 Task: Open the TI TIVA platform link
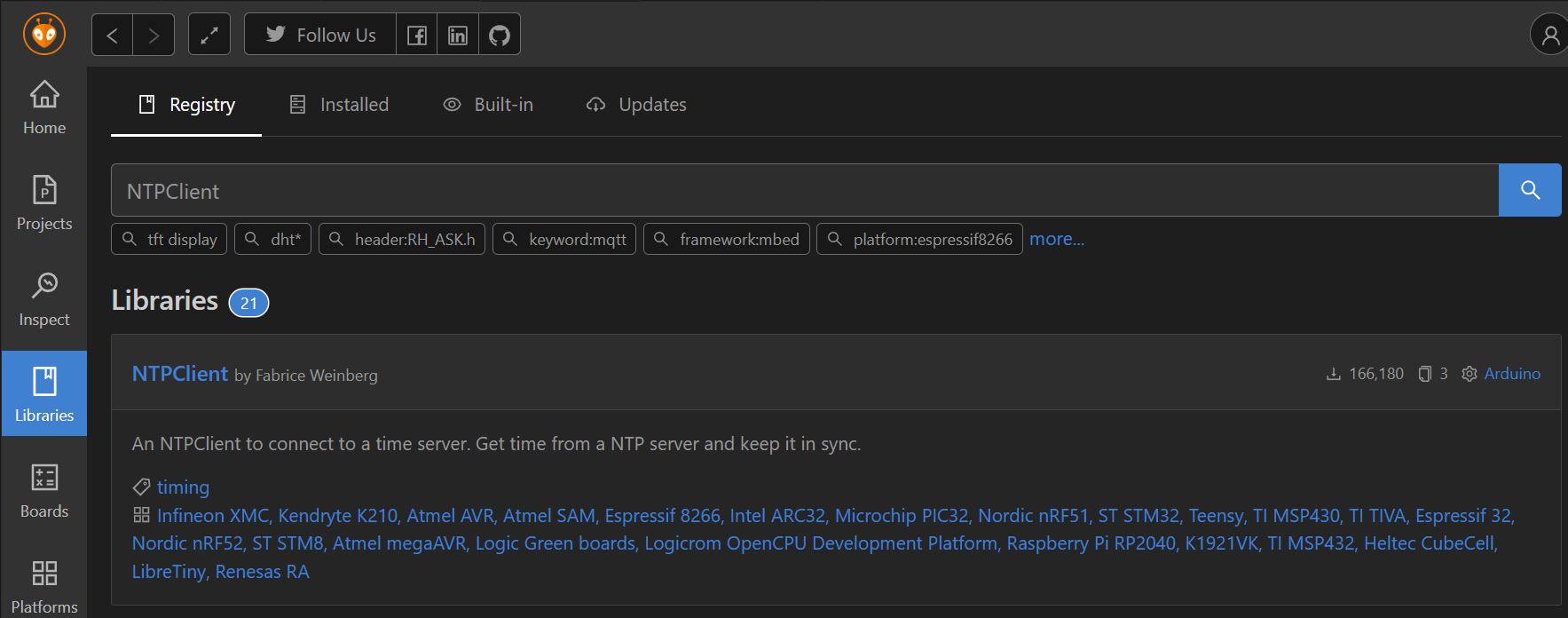point(1377,516)
